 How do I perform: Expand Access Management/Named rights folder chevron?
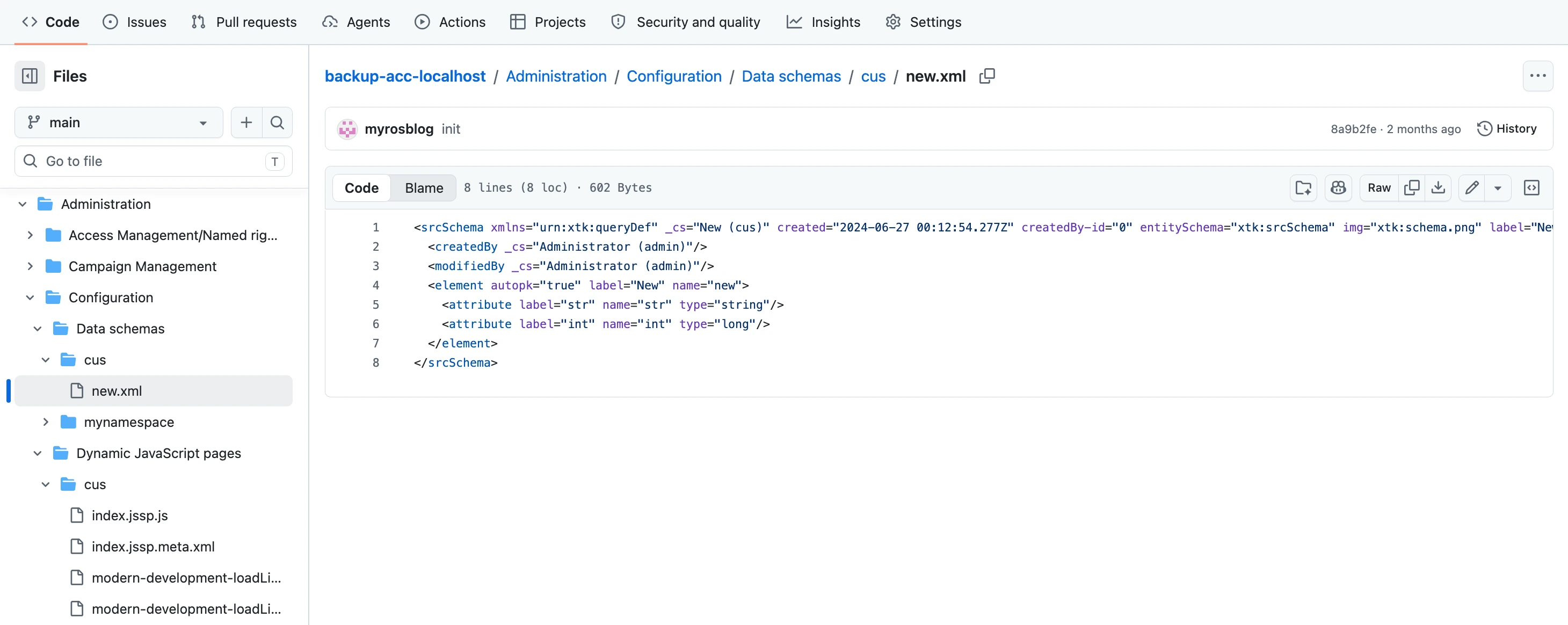tap(31, 235)
